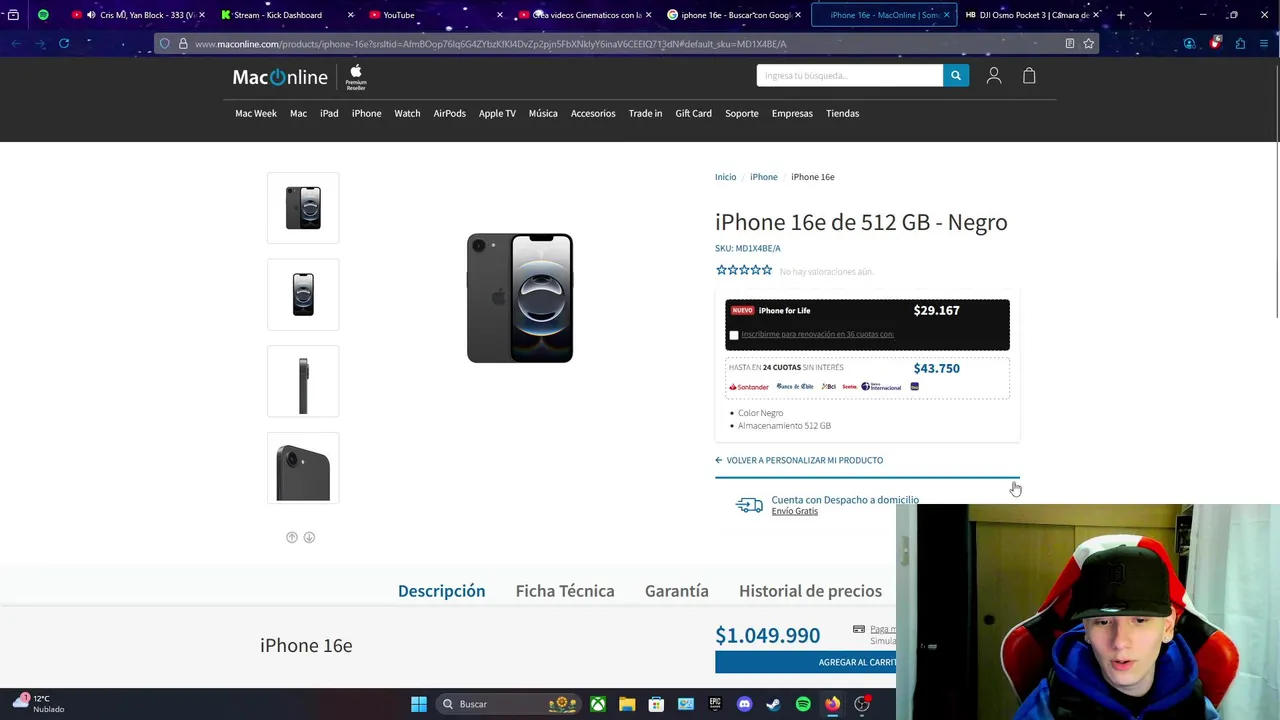Open Windows Start menu

point(419,704)
